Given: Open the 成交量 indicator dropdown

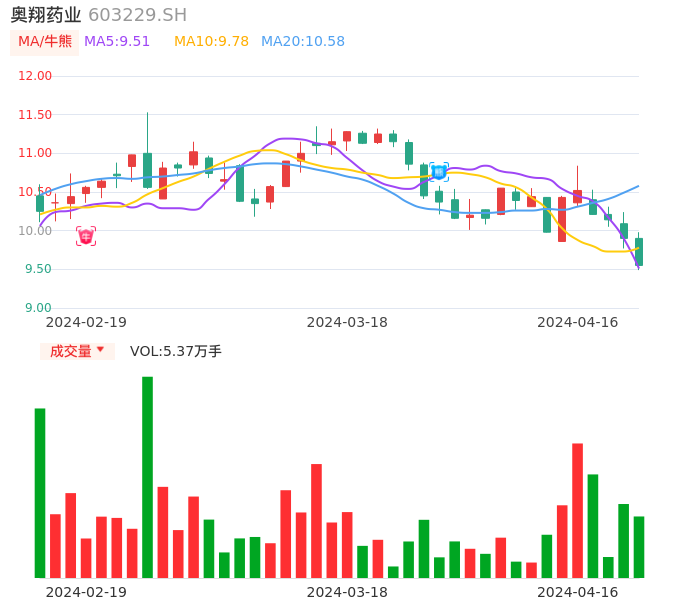Looking at the screenshot, I should tap(77, 351).
